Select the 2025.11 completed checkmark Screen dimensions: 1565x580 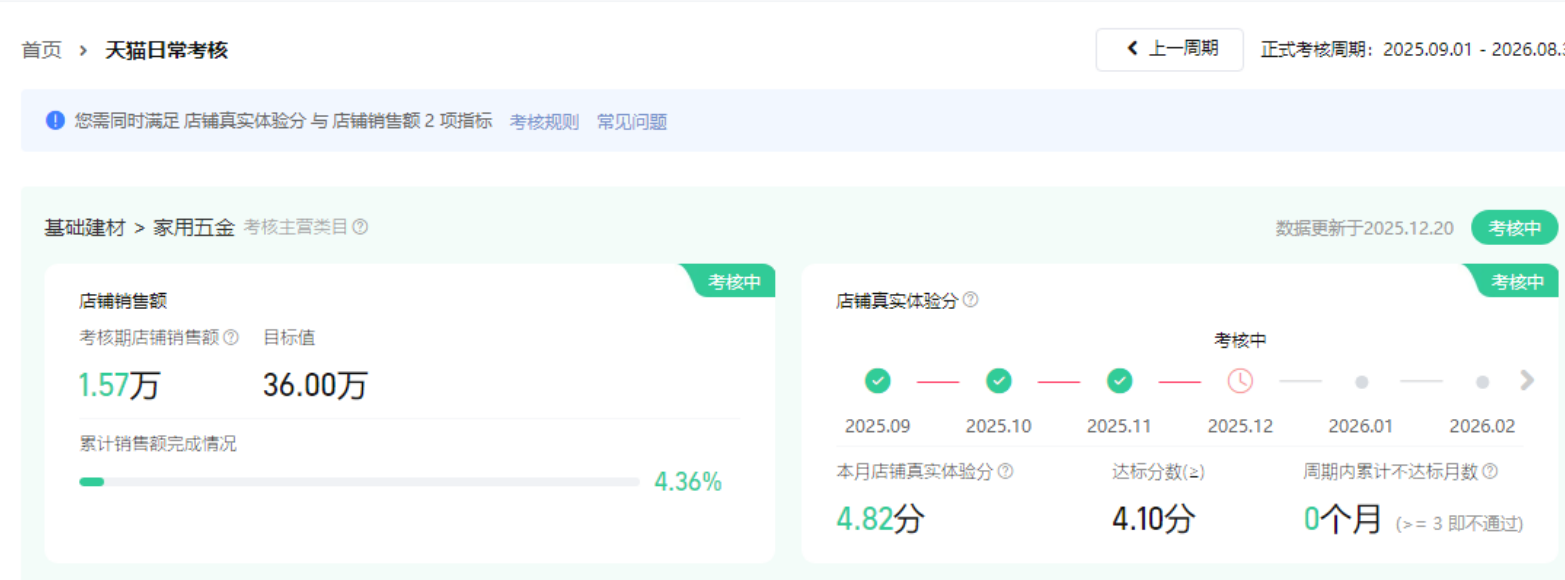click(x=1120, y=381)
